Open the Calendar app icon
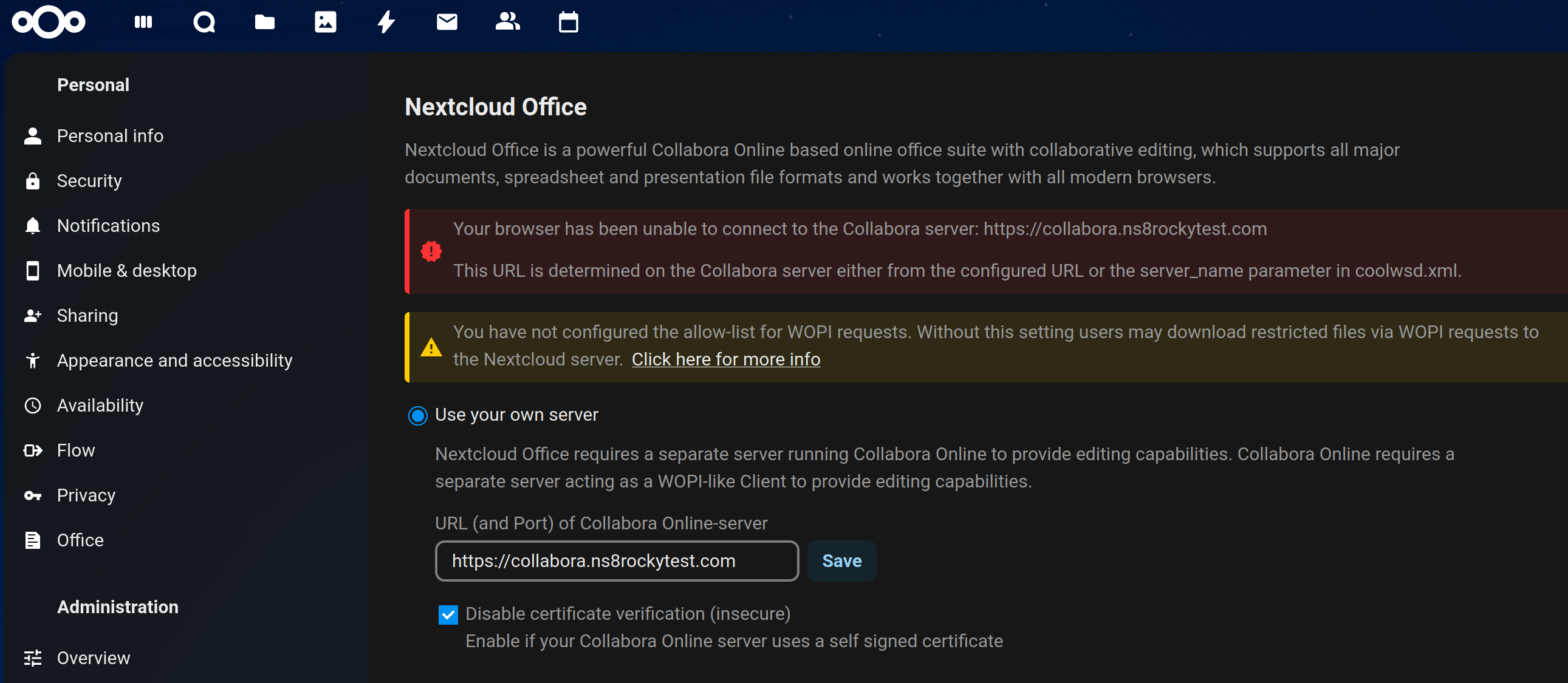 (x=569, y=22)
